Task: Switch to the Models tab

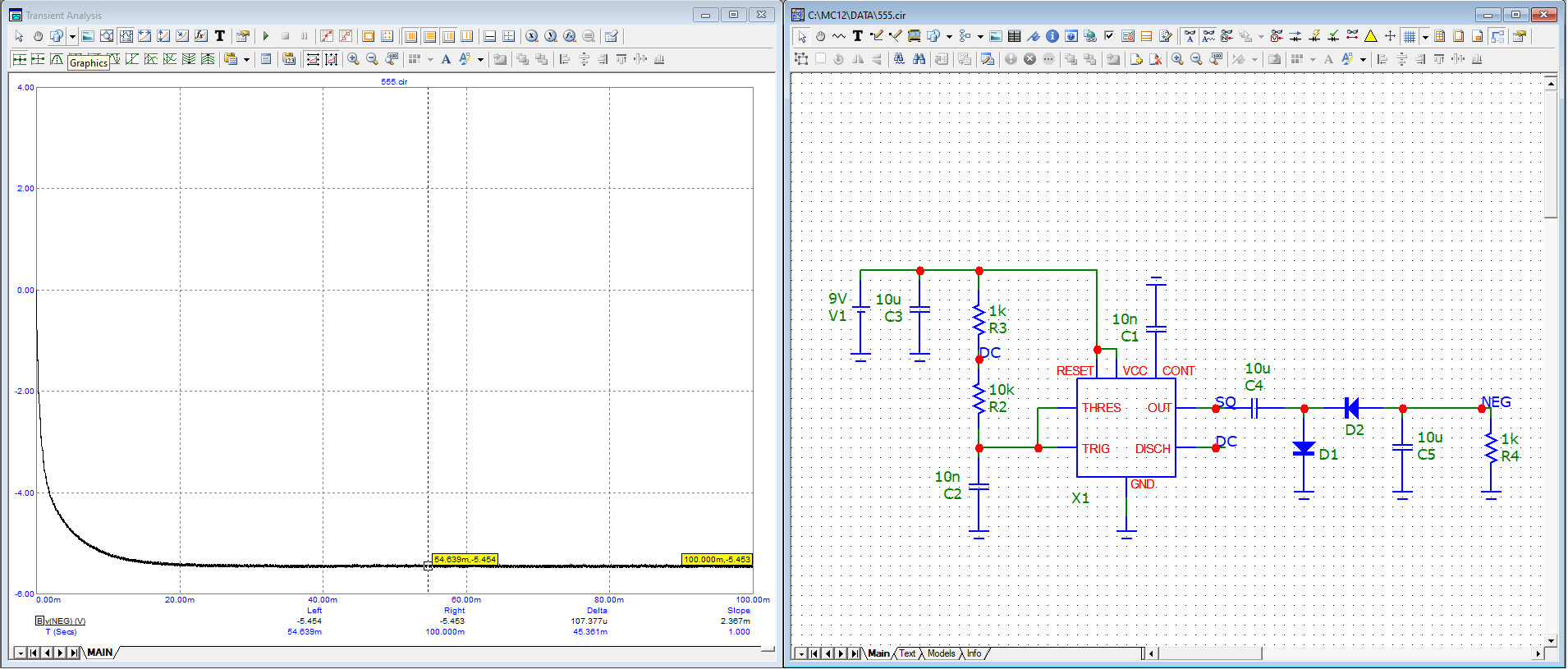Action: click(x=941, y=653)
